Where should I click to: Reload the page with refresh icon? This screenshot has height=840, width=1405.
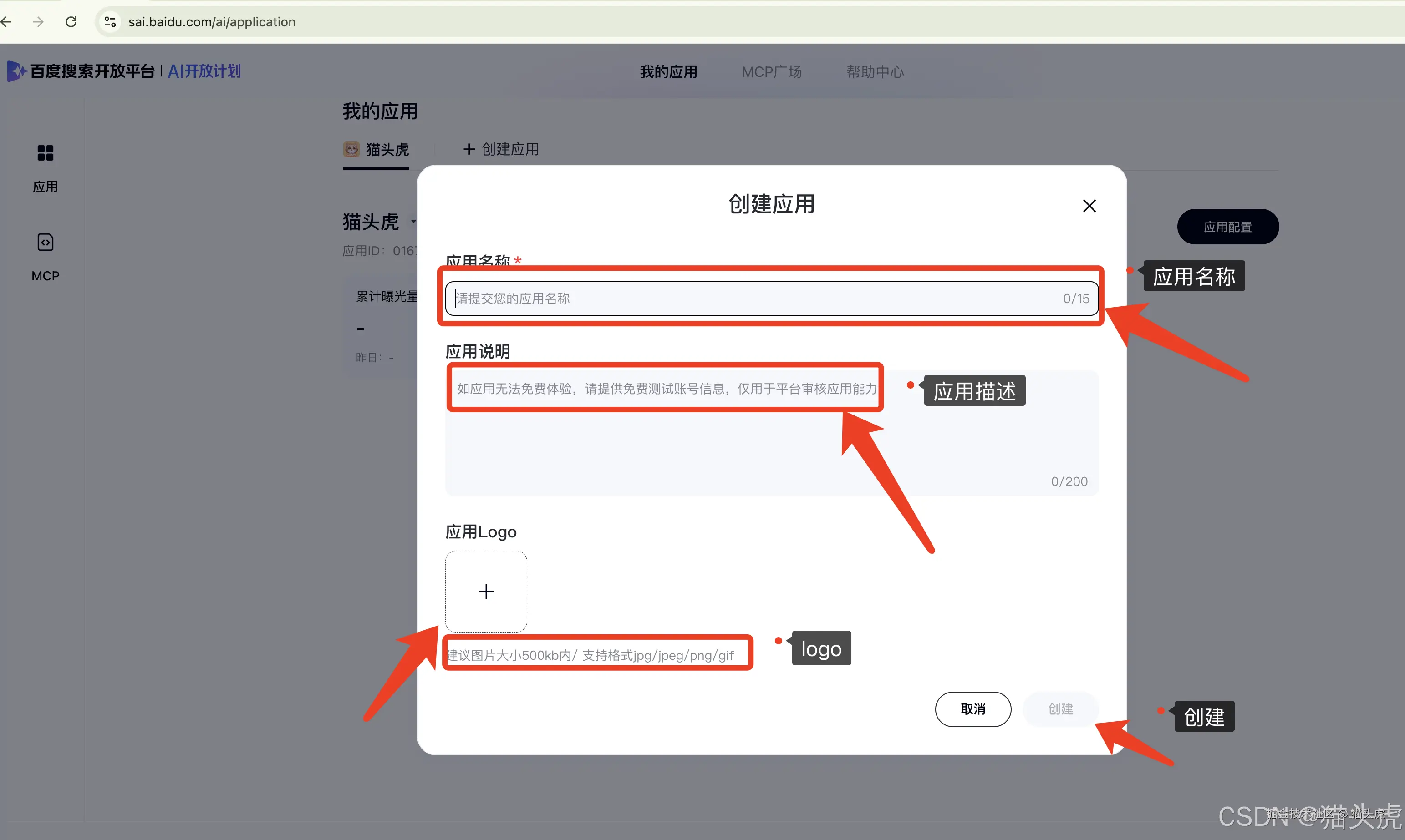coord(71,22)
